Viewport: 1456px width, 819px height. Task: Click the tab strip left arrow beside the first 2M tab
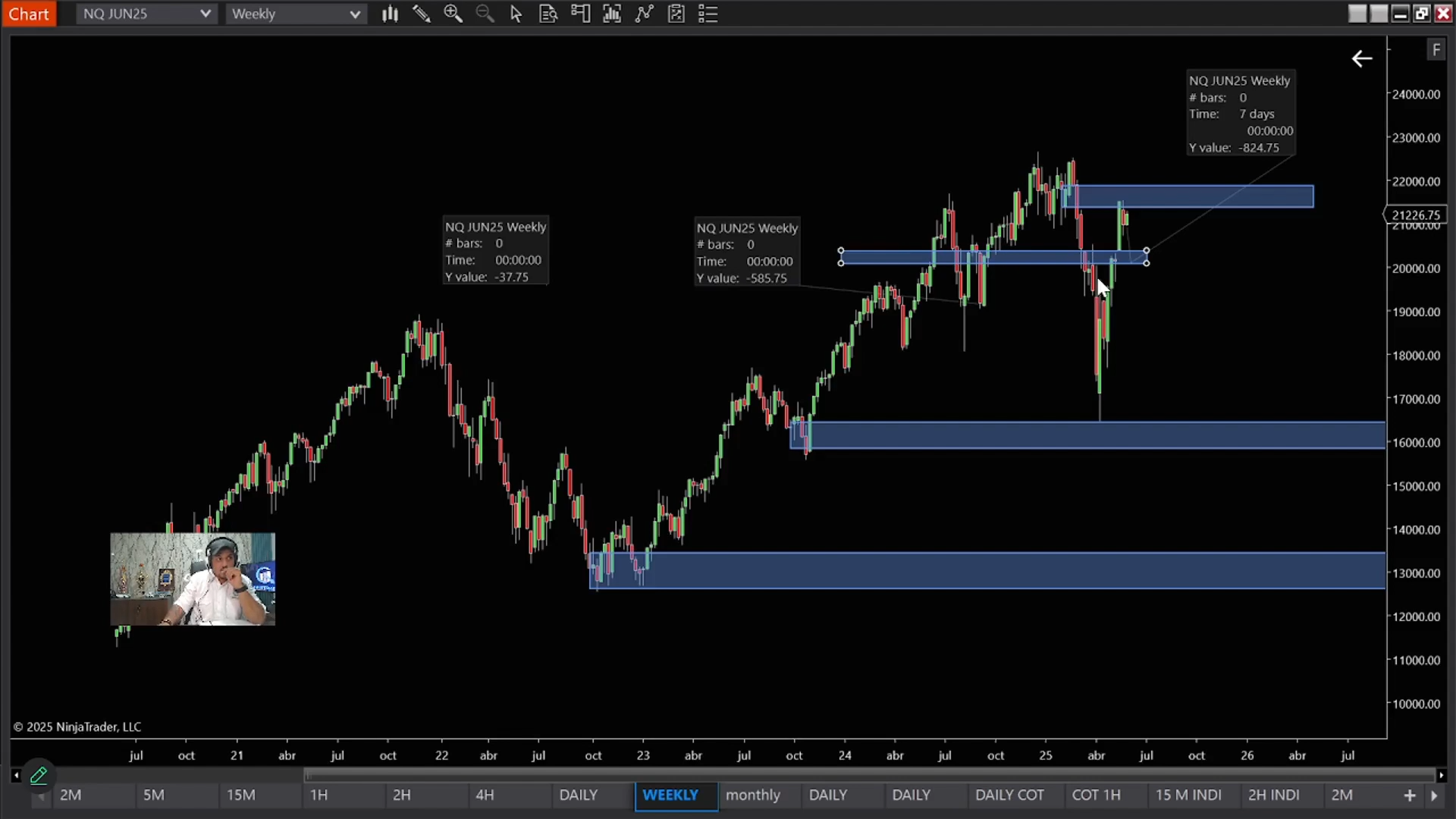(41, 796)
